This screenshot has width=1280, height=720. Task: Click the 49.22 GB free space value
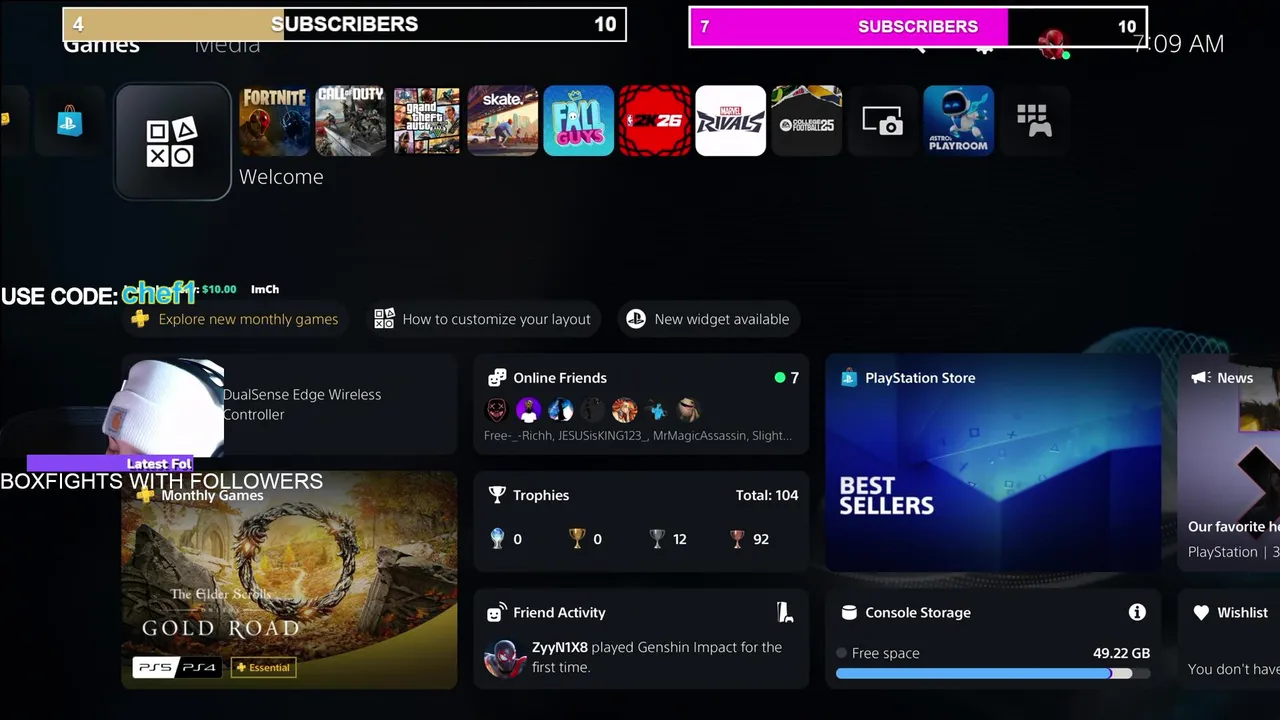click(x=1121, y=653)
